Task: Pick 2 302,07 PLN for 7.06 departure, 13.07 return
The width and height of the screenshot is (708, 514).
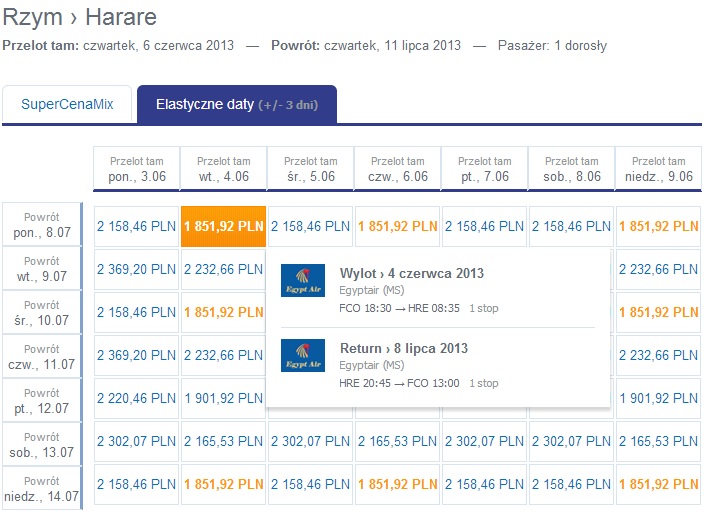Action: (x=484, y=441)
